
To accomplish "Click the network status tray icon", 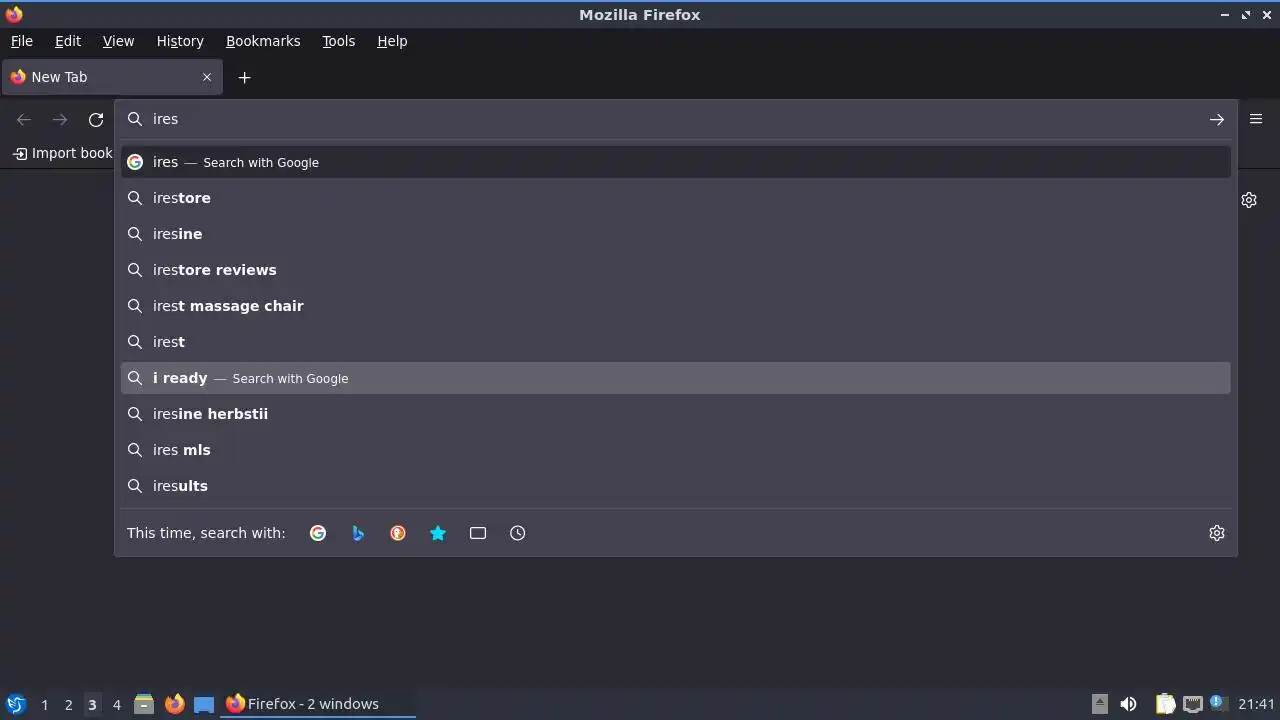I will pyautogui.click(x=1192, y=704).
